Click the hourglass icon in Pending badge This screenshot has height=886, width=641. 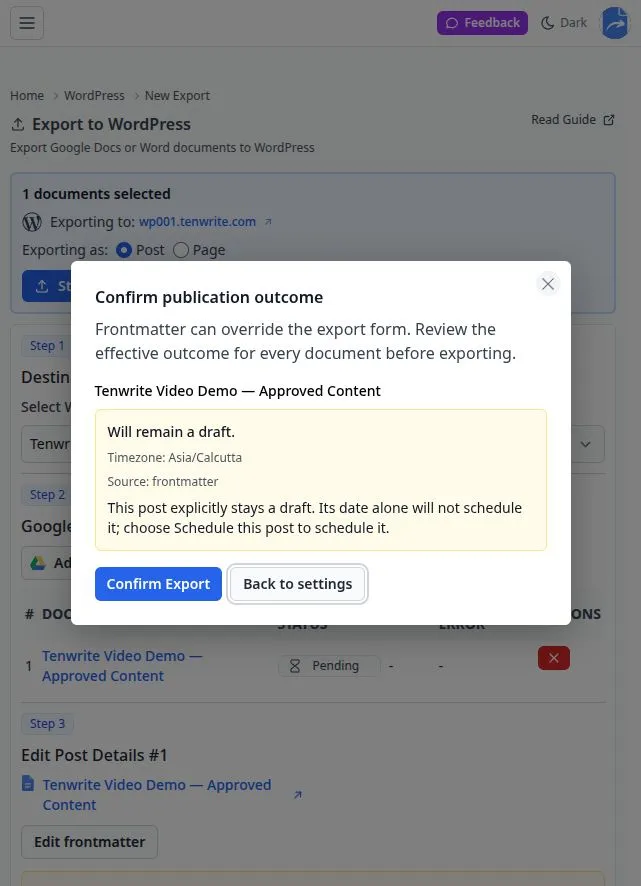pos(294,666)
